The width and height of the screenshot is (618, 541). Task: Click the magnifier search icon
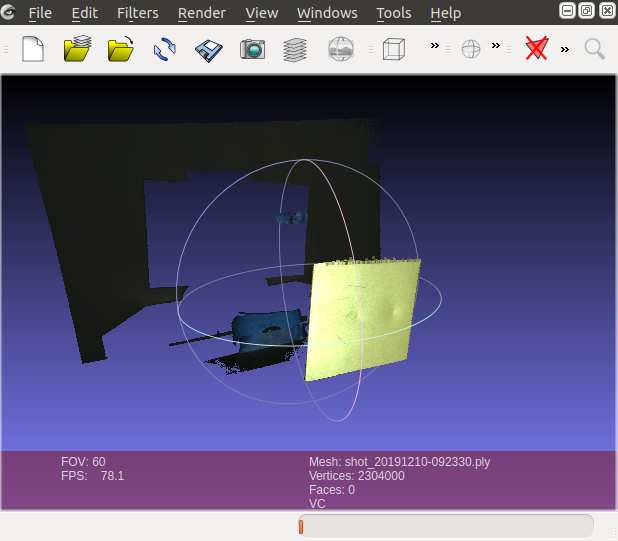pos(594,49)
